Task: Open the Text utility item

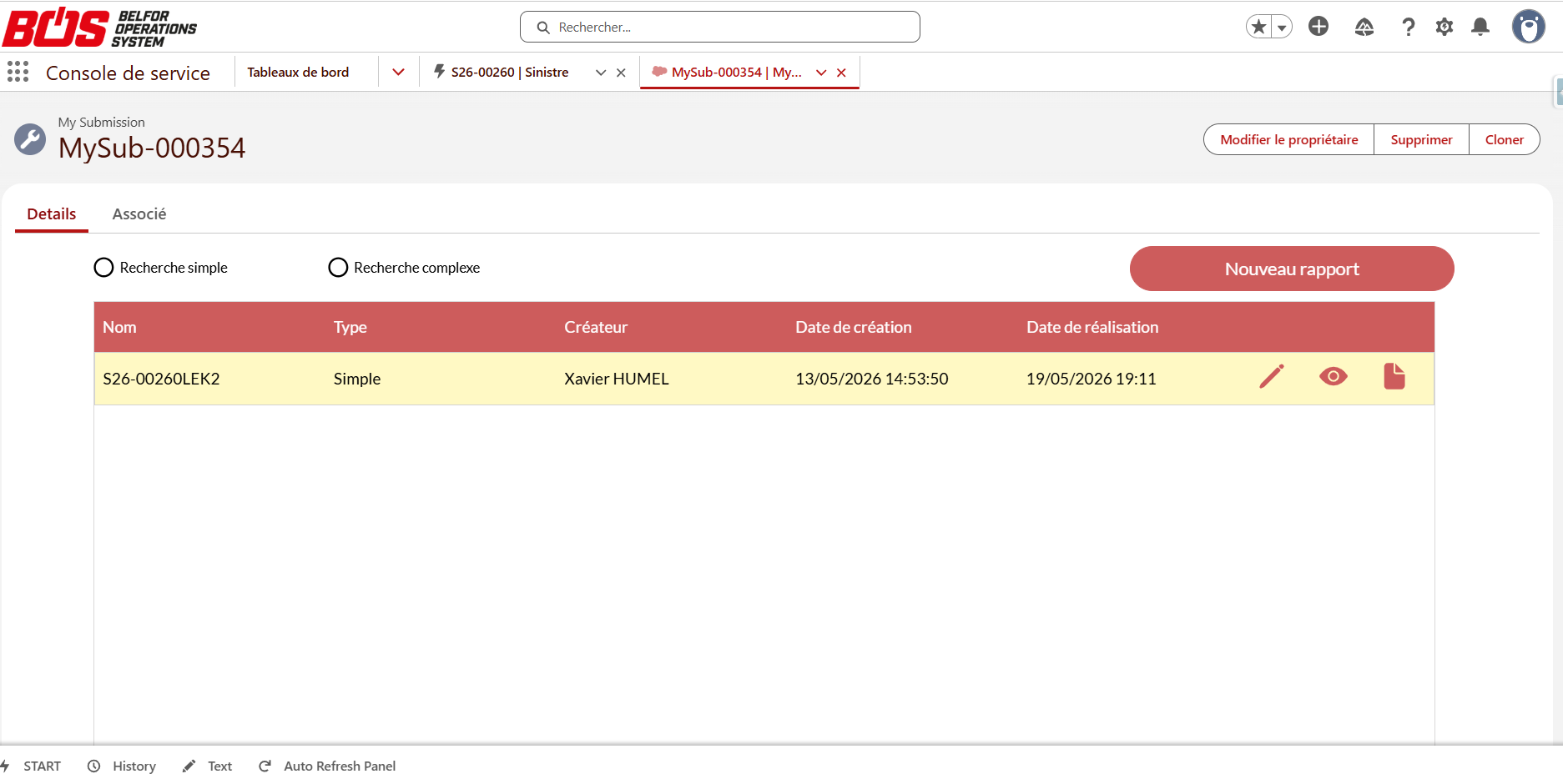Action: click(x=207, y=766)
